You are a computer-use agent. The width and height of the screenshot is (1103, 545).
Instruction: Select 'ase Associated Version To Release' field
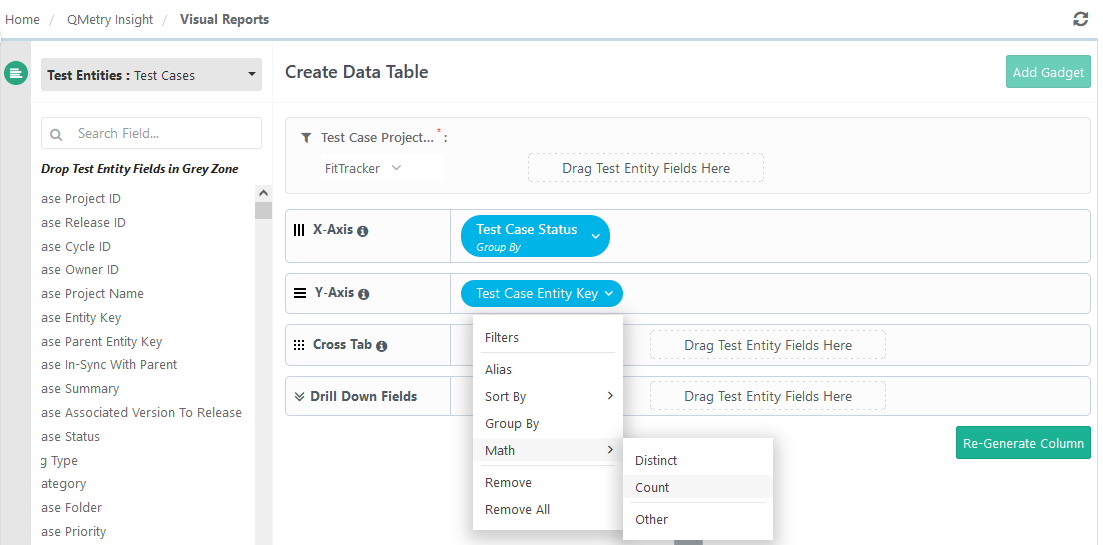(141, 413)
